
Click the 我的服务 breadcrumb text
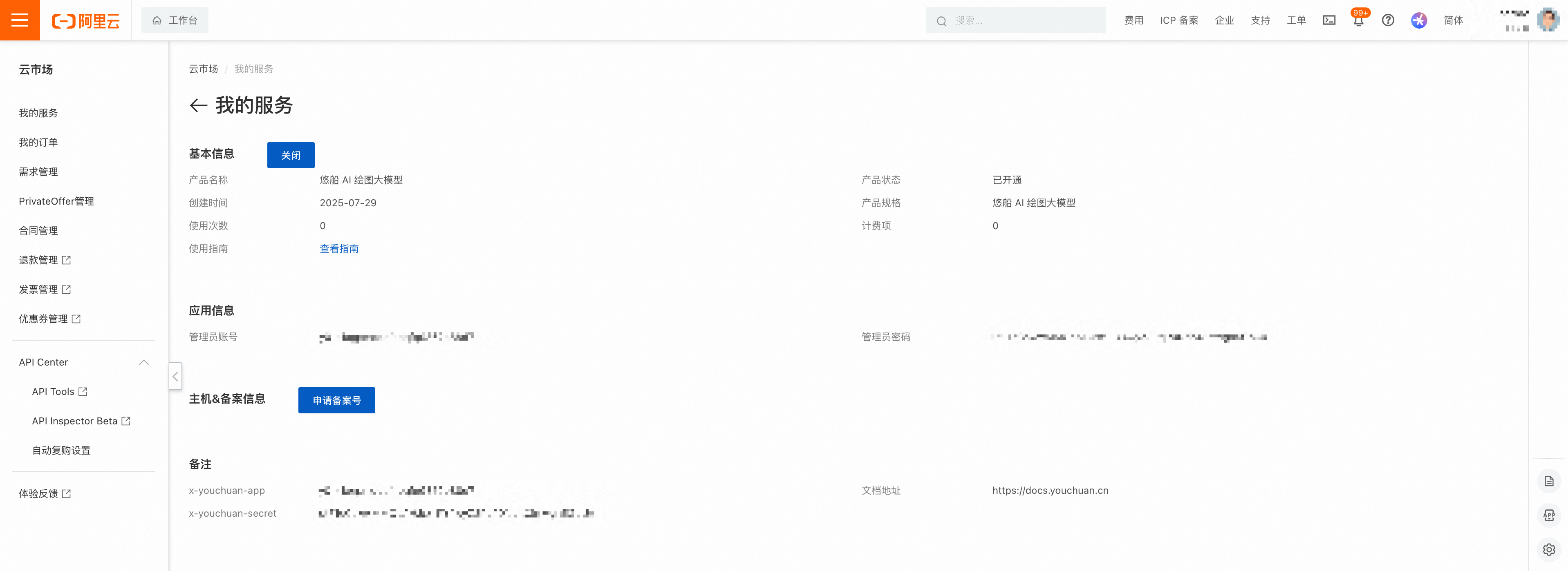[x=254, y=69]
